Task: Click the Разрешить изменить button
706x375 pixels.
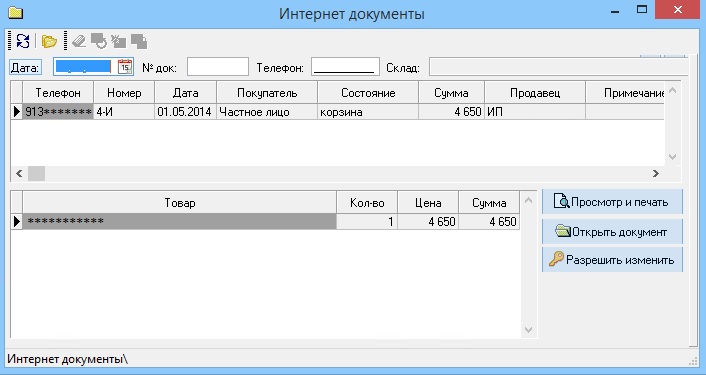Action: click(612, 260)
